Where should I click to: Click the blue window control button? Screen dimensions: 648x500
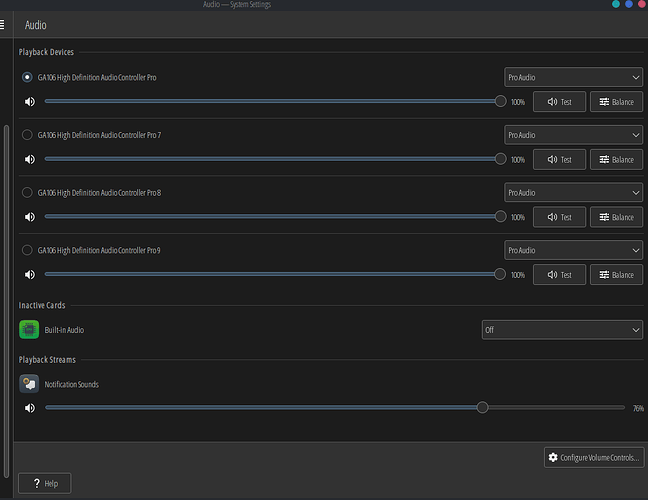pos(629,4)
